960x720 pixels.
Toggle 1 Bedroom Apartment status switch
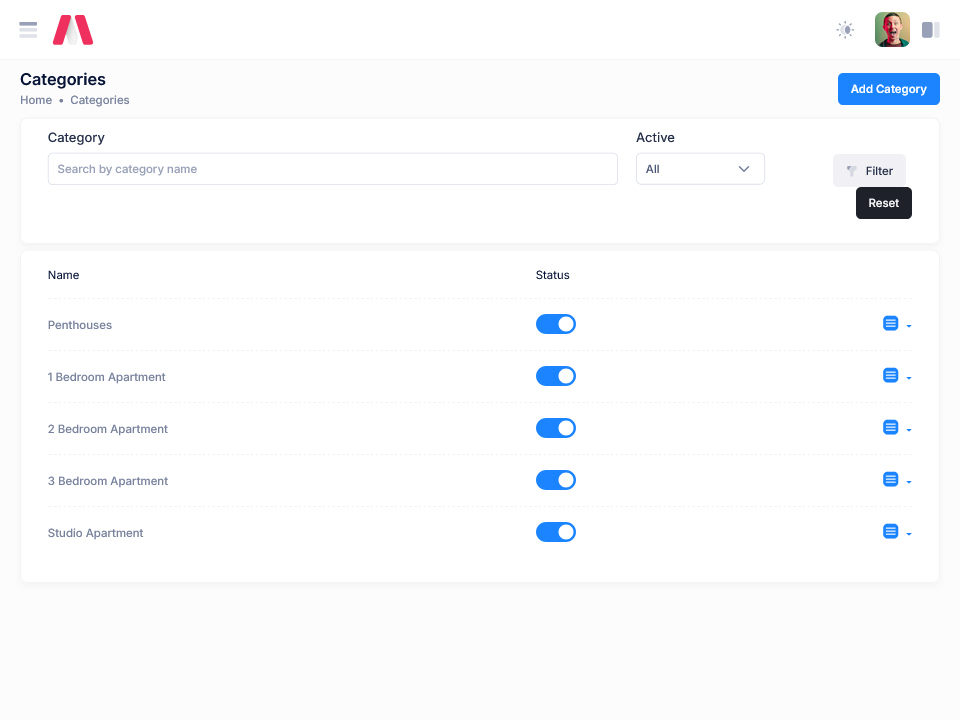tap(556, 376)
